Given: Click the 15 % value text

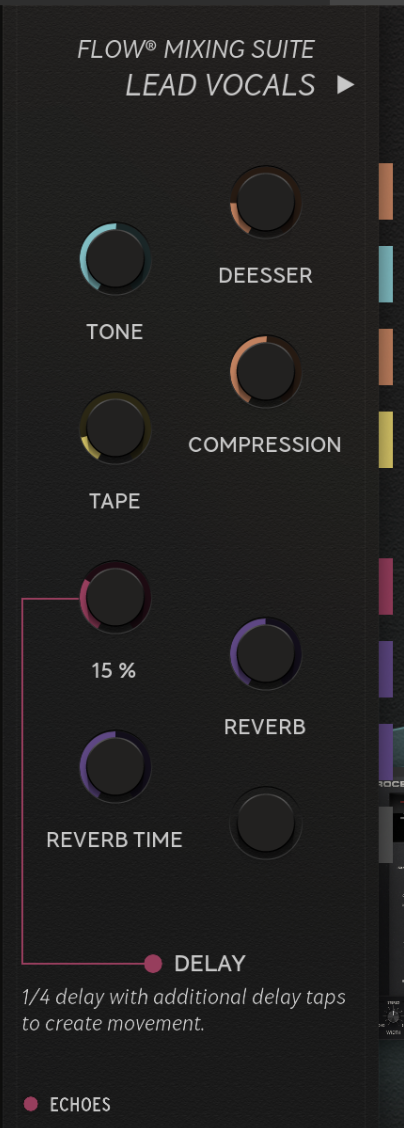Looking at the screenshot, I should coord(114,670).
